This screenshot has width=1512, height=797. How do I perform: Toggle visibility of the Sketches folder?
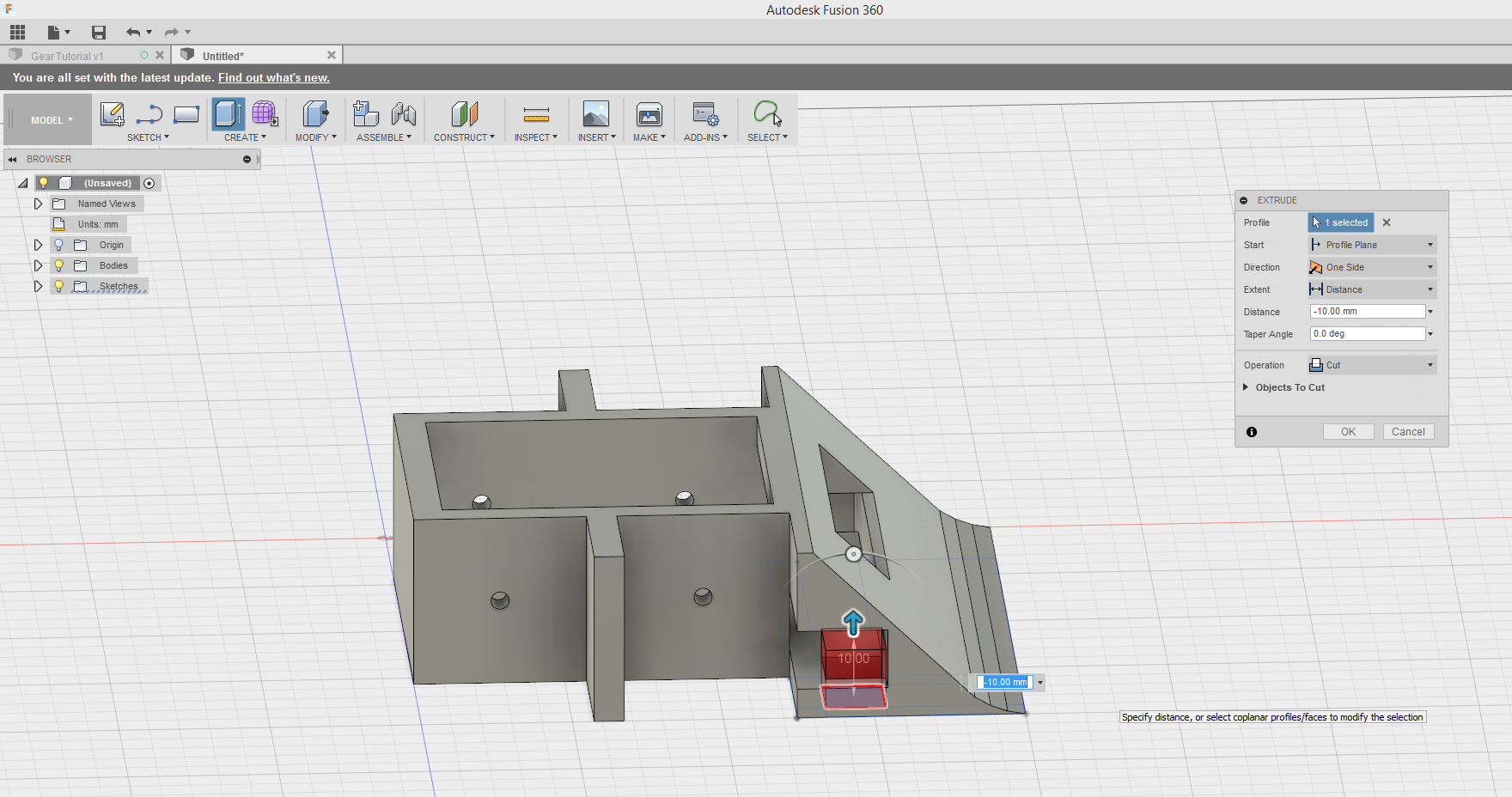click(58, 286)
